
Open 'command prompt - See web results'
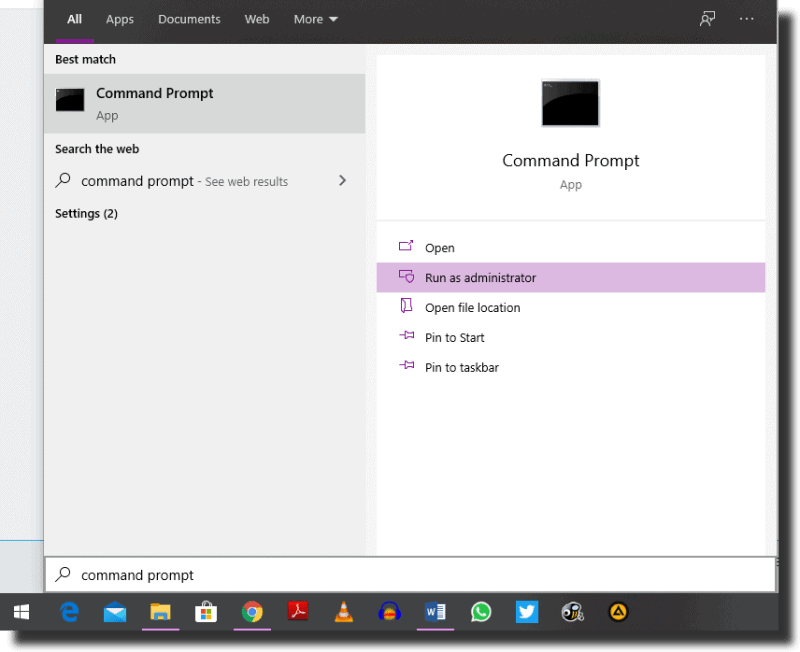205,181
